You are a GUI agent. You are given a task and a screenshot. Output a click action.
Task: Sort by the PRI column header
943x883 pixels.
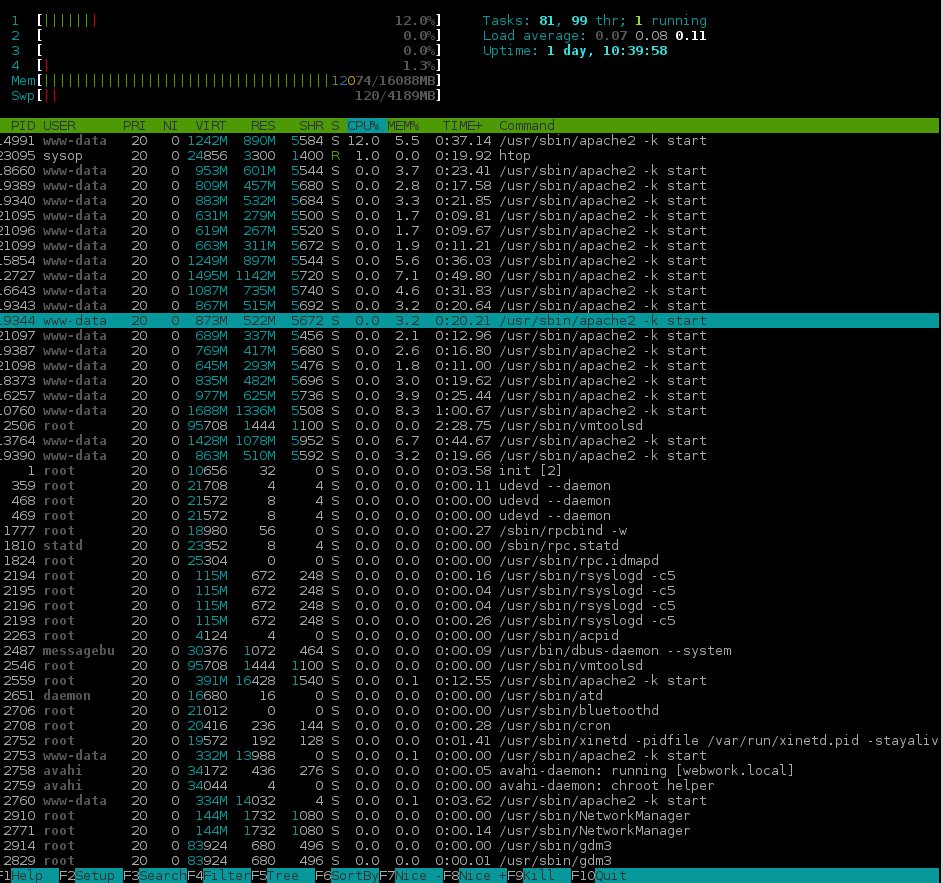(134, 126)
